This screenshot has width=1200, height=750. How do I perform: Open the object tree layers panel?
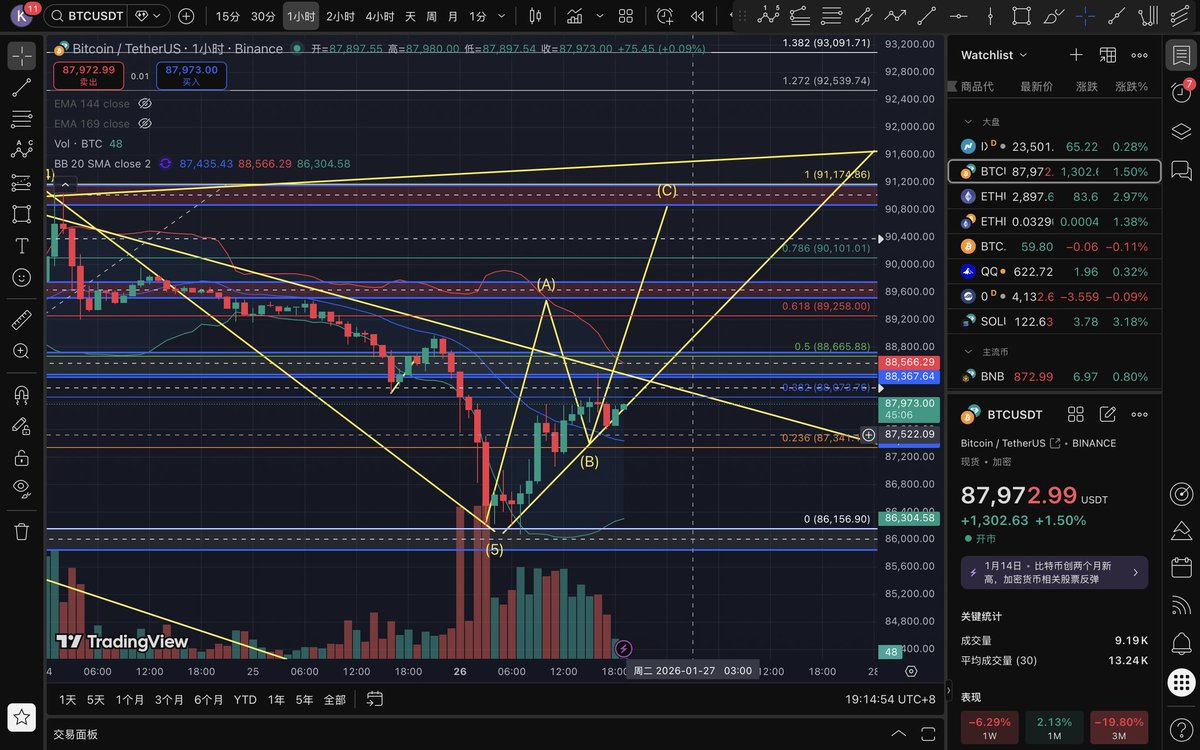pyautogui.click(x=1181, y=131)
